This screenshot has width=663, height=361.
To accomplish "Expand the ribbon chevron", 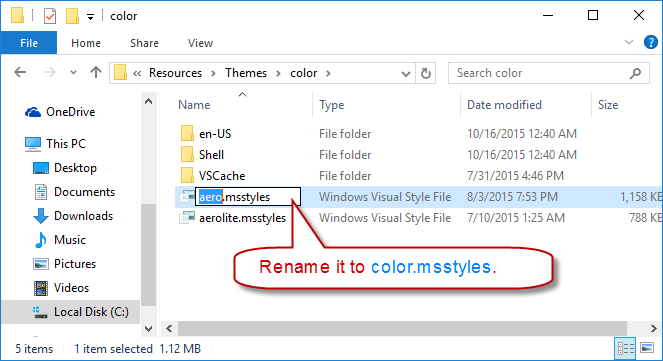I will [629, 42].
